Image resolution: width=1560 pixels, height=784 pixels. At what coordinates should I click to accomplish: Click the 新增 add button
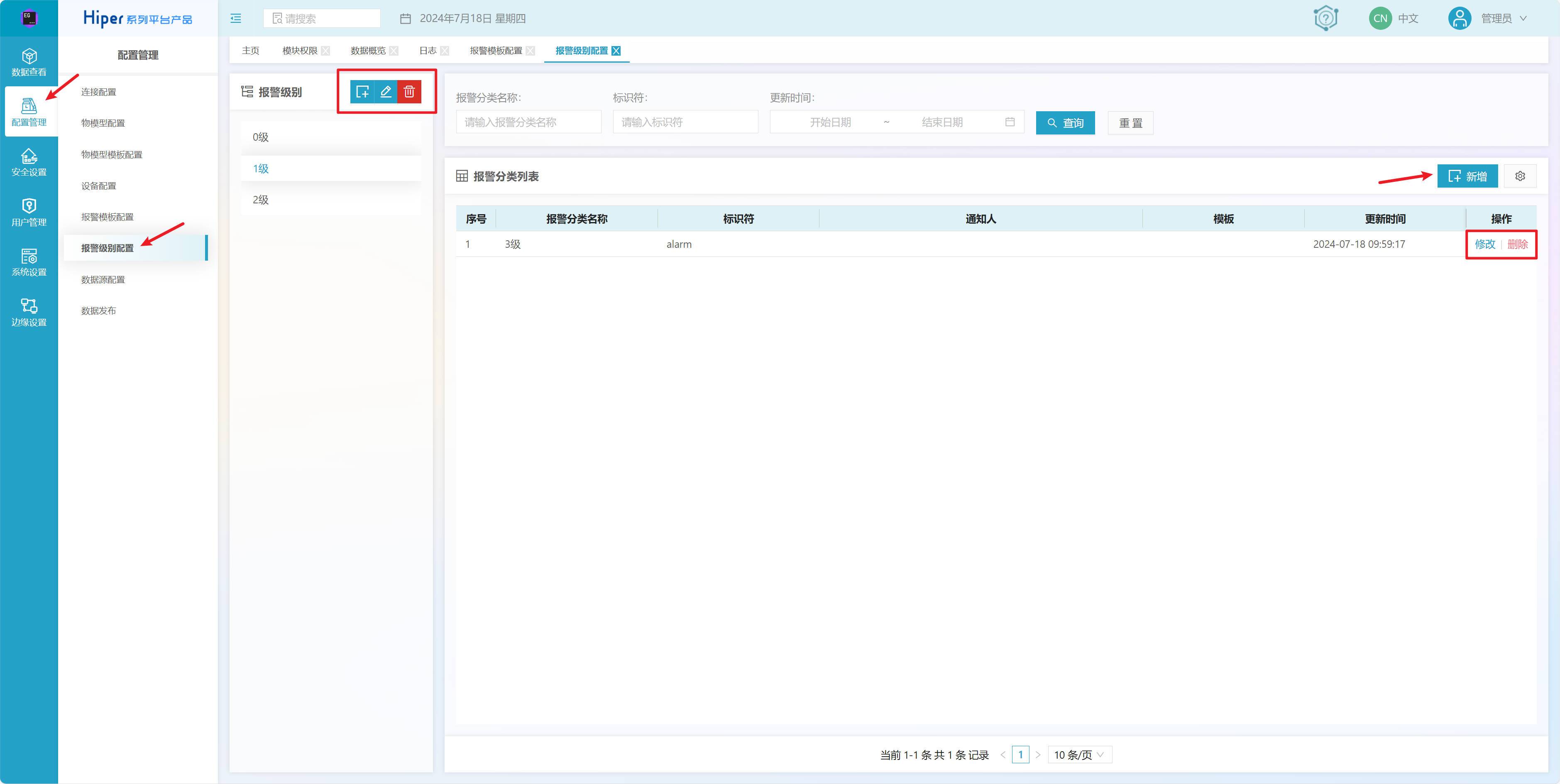[1467, 176]
